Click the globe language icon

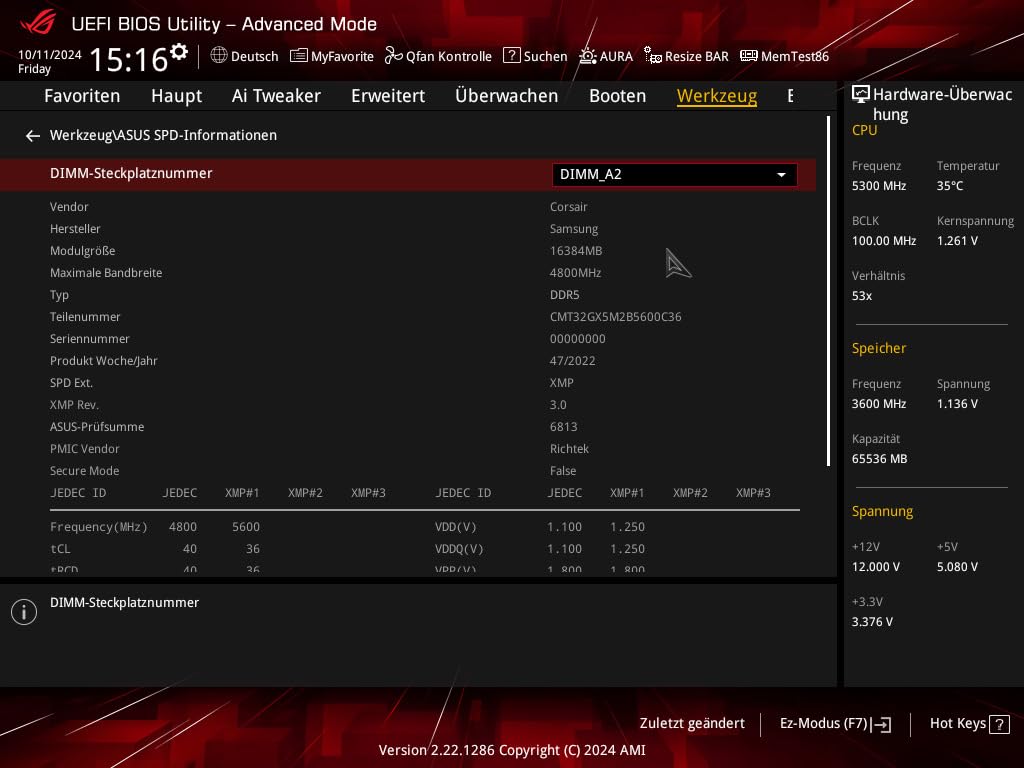[219, 56]
